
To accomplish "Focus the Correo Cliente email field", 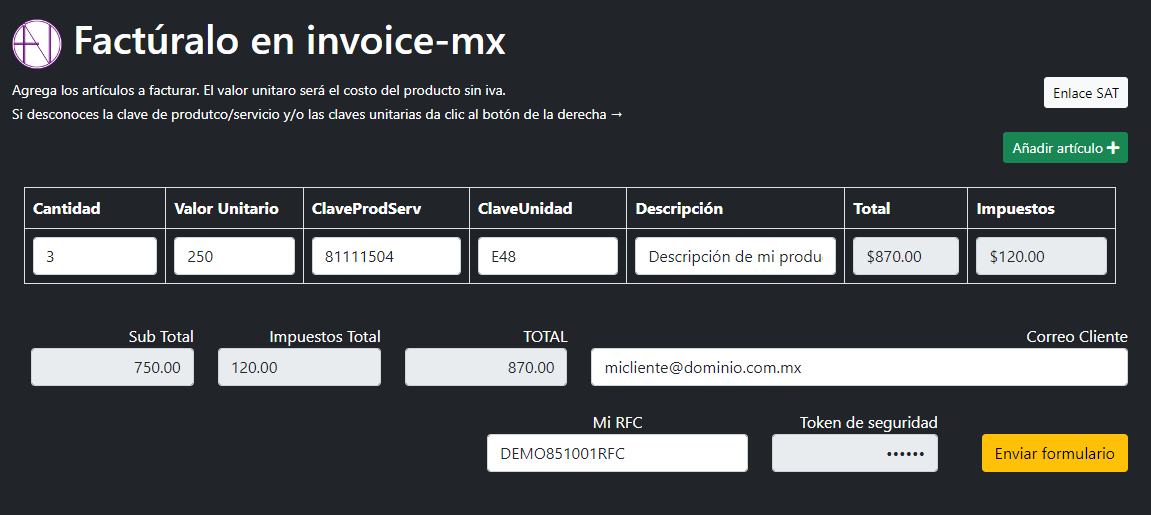I will pyautogui.click(x=858, y=367).
